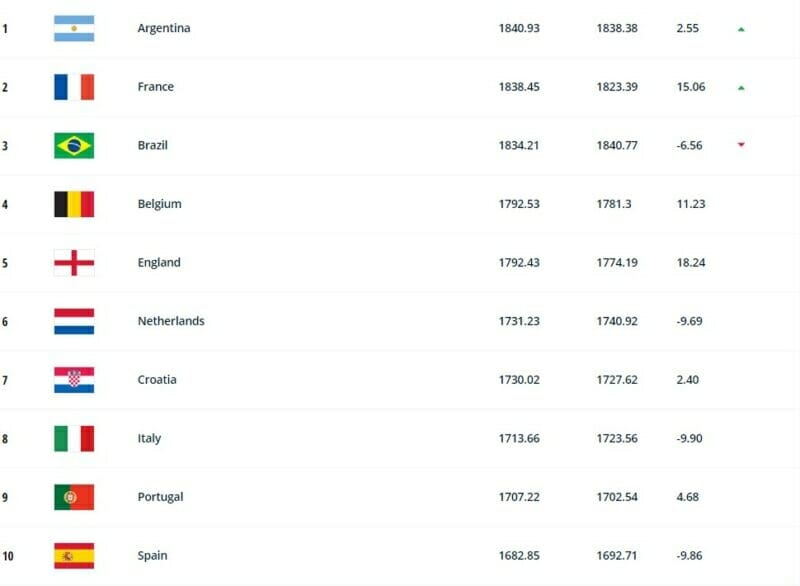Click Brazil's red down arrow indicator
The width and height of the screenshot is (800, 586).
[x=741, y=145]
